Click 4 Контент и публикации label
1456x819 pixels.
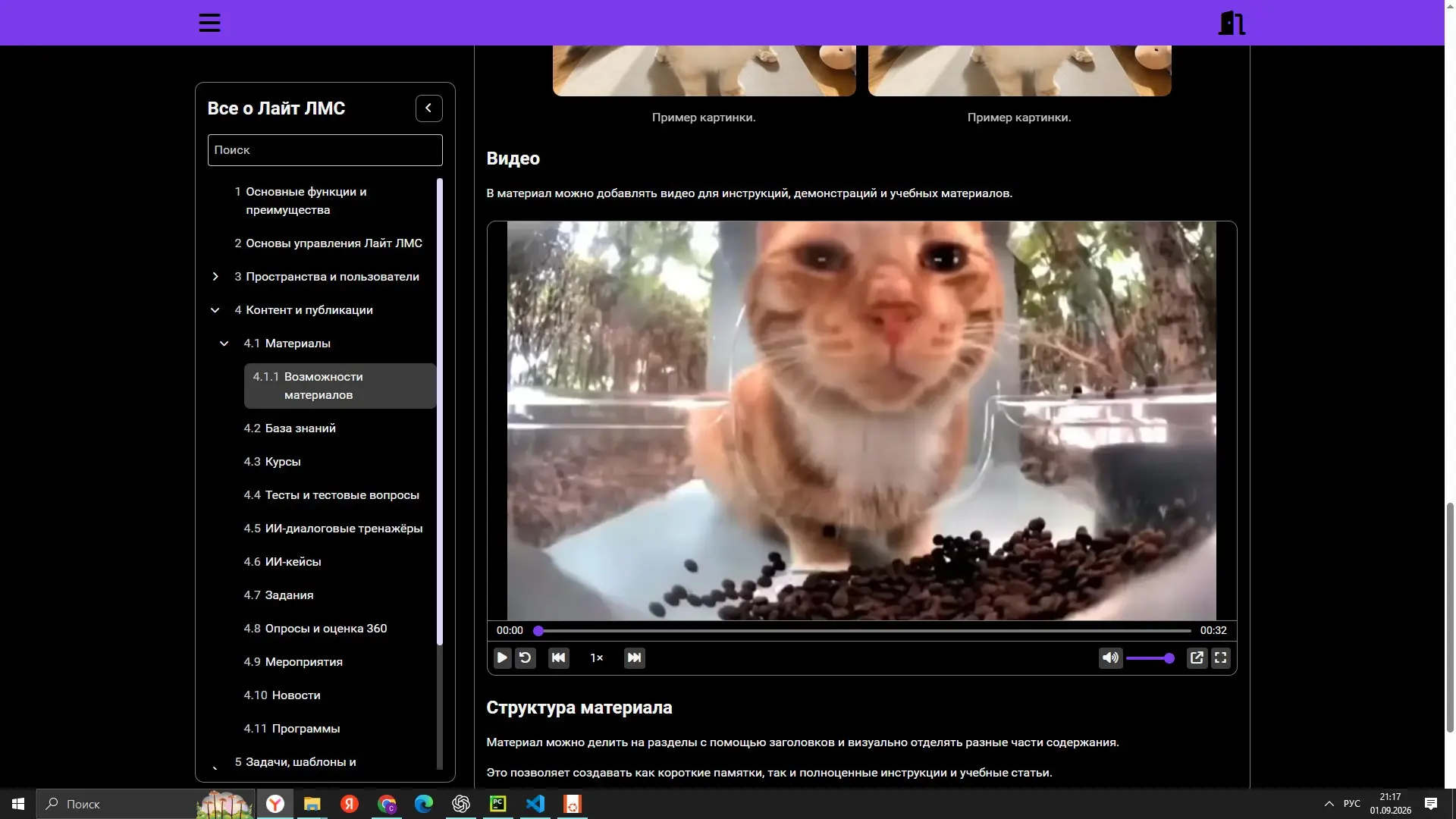click(x=303, y=310)
